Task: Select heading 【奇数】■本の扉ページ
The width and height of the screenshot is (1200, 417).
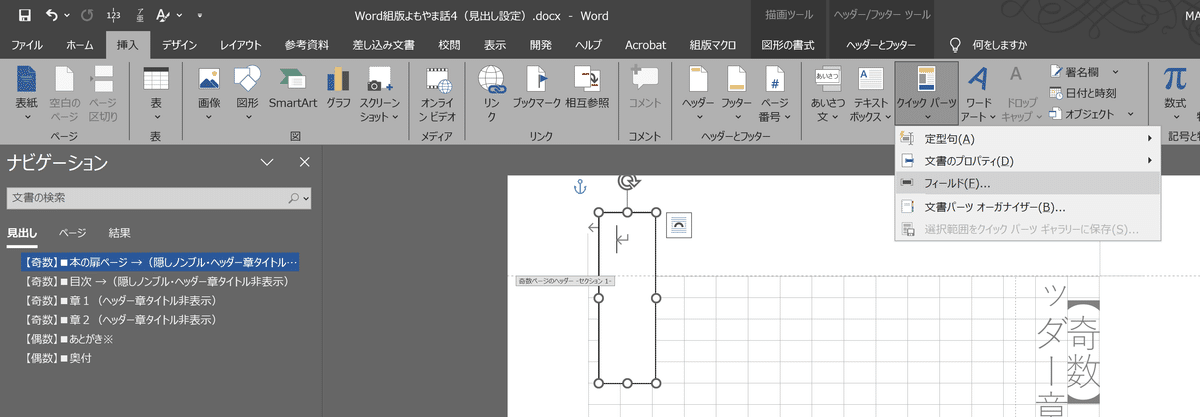Action: [159, 262]
